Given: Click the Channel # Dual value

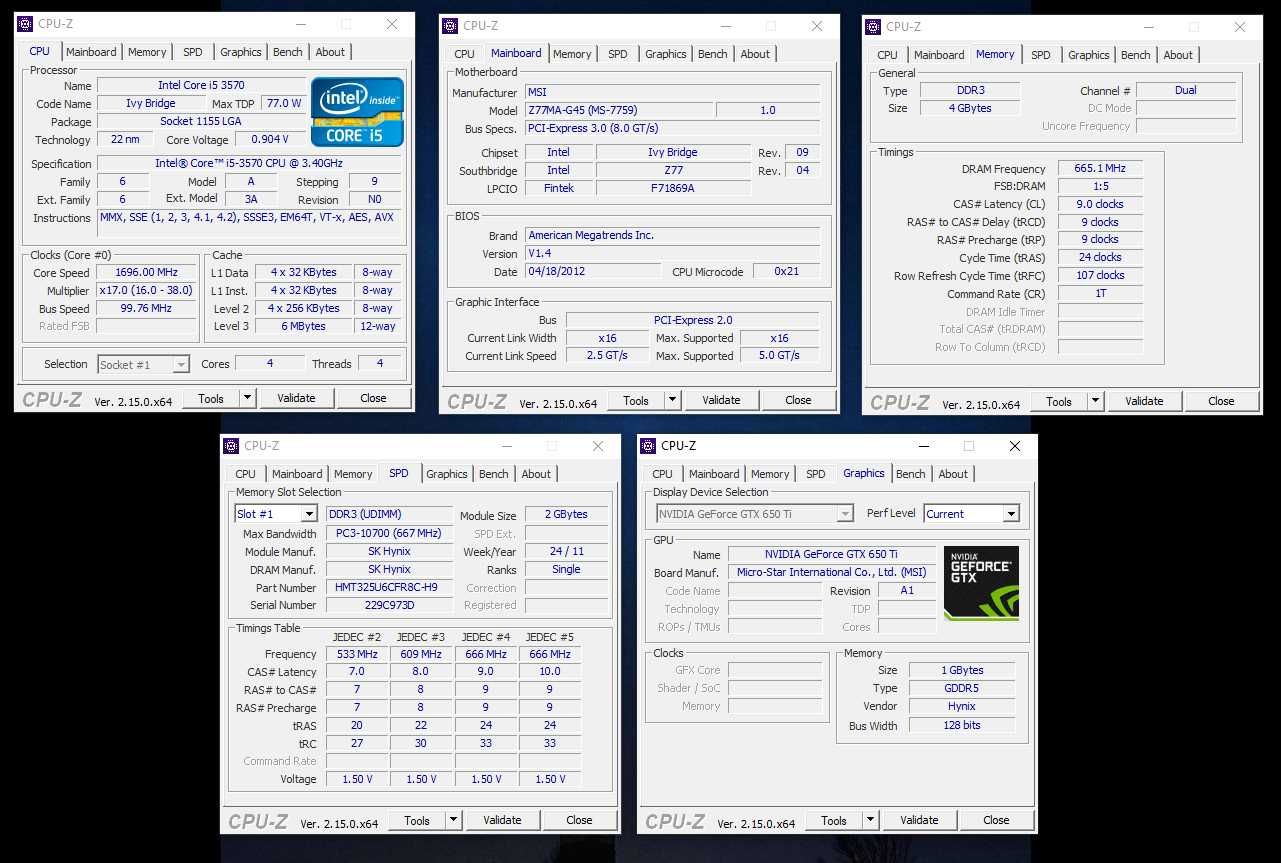Looking at the screenshot, I should coord(1186,90).
